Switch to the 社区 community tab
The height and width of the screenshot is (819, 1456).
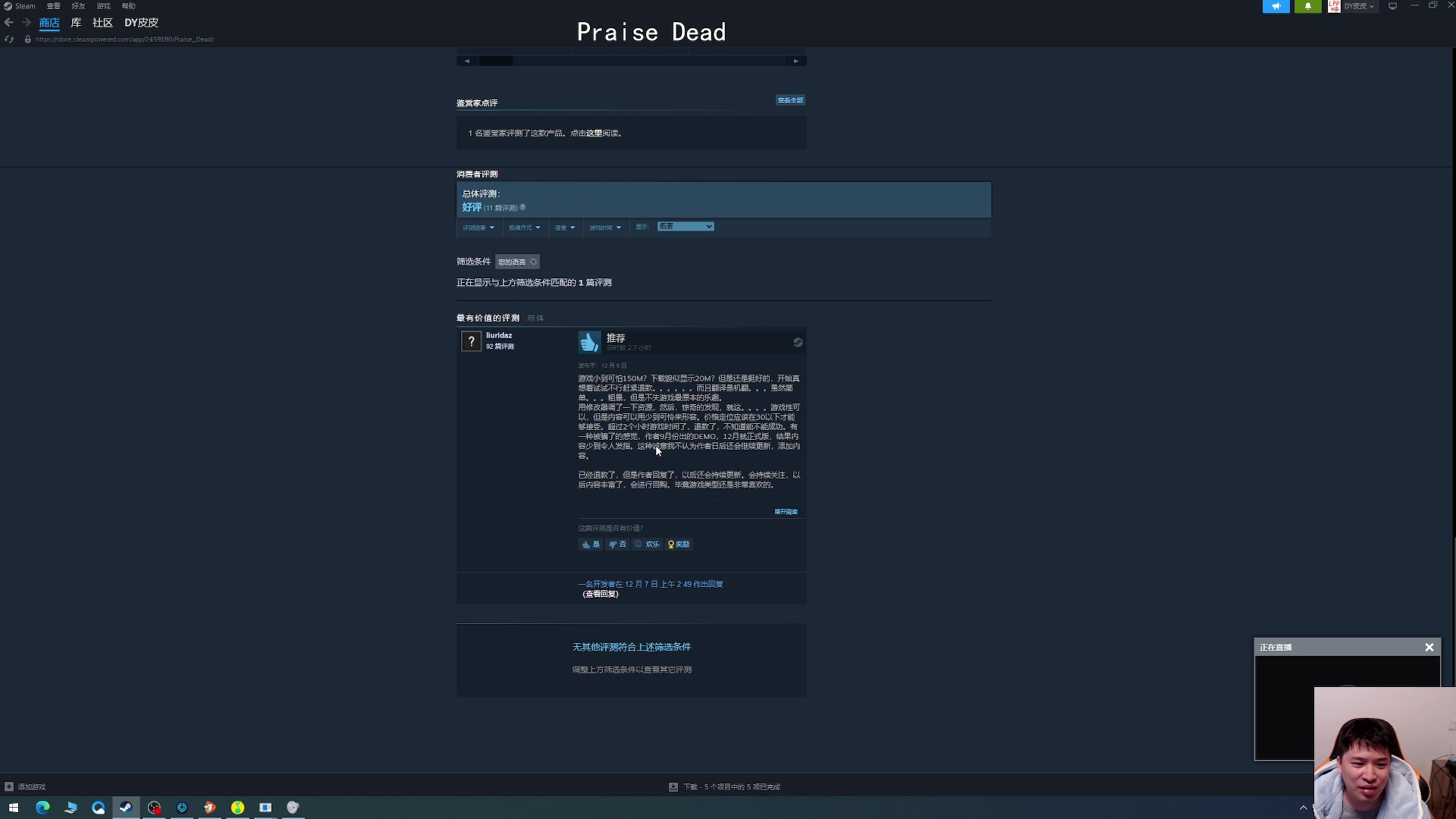[x=102, y=23]
